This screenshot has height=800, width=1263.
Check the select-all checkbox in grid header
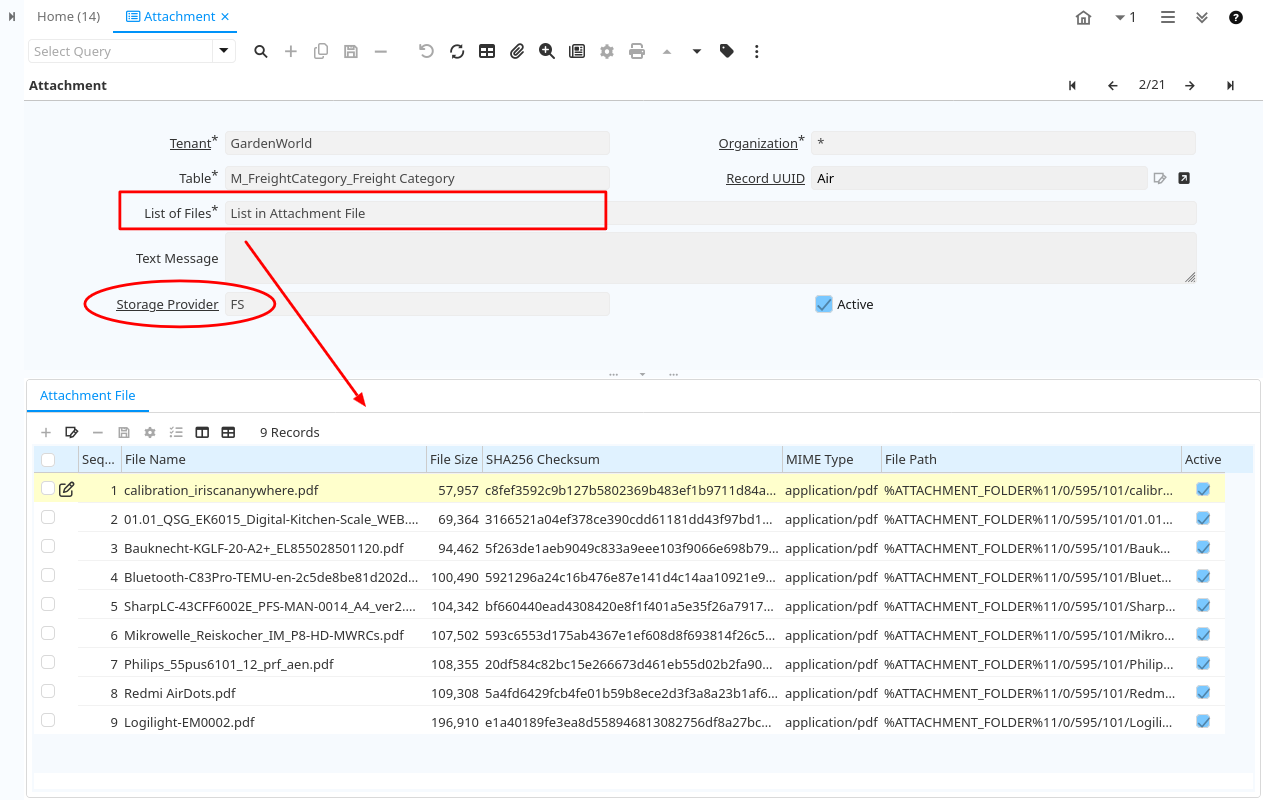pyautogui.click(x=48, y=460)
